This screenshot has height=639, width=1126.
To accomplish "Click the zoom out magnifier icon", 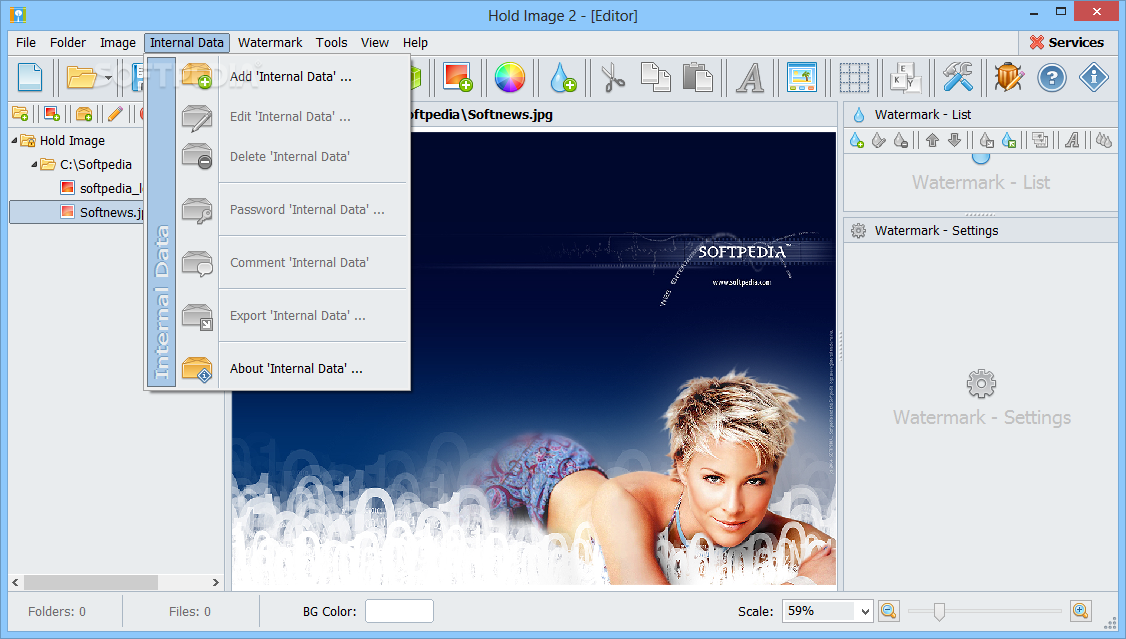I will click(888, 611).
